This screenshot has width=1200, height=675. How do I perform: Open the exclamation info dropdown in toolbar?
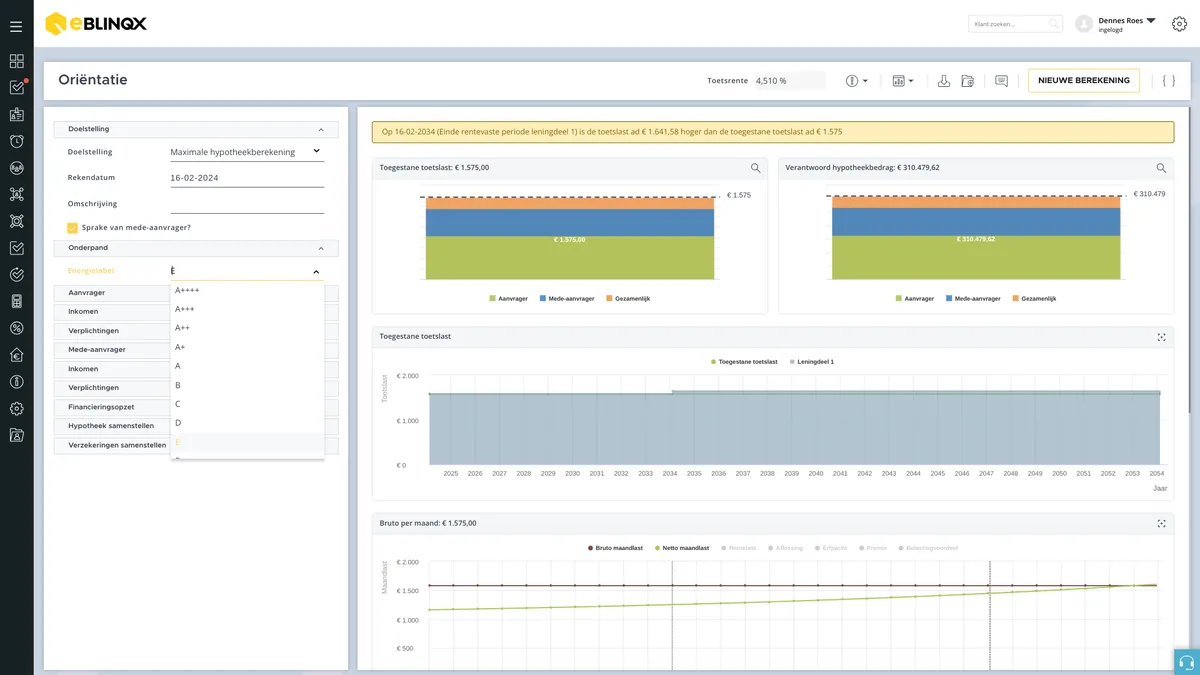click(857, 81)
